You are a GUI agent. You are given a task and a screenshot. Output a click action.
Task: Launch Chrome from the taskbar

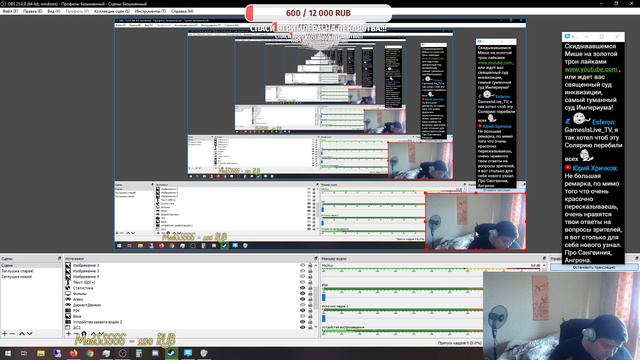pos(90,353)
